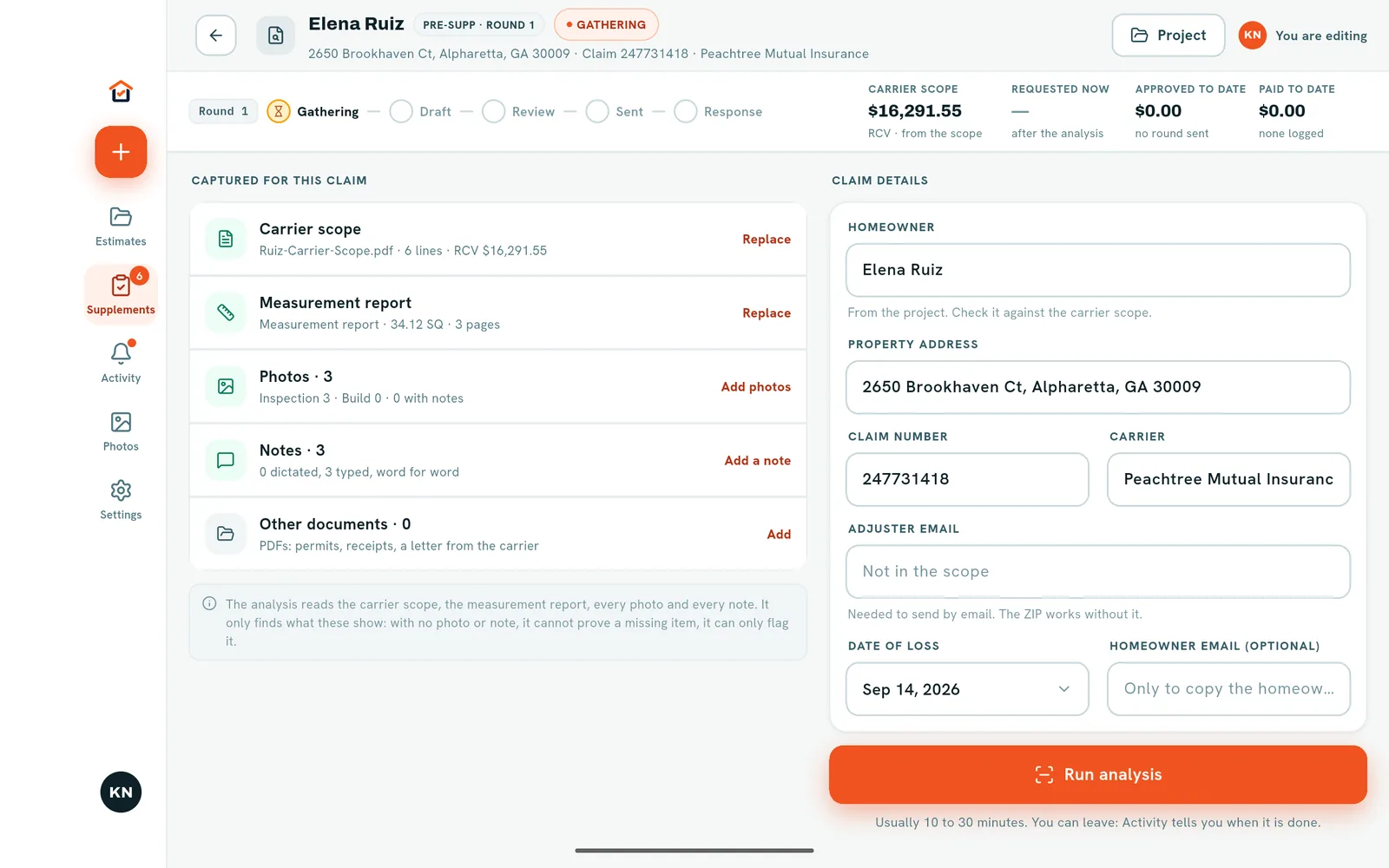Click the info icon beside analysis explanation

[209, 603]
